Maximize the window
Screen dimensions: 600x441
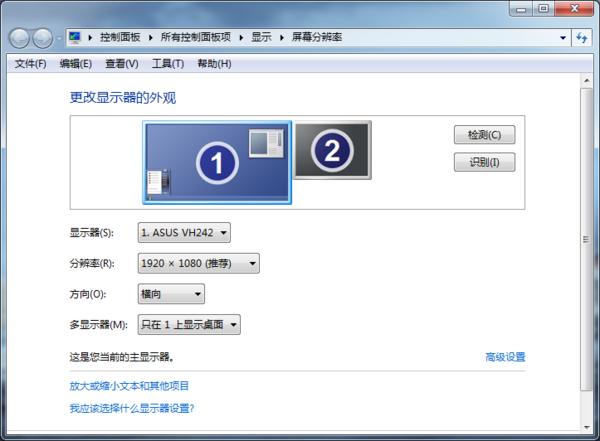point(543,9)
